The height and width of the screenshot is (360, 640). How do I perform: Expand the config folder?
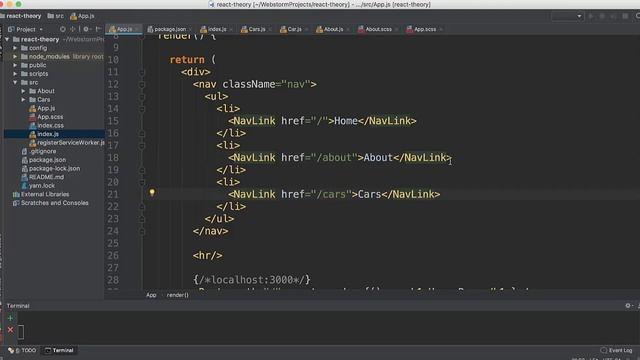(x=15, y=48)
